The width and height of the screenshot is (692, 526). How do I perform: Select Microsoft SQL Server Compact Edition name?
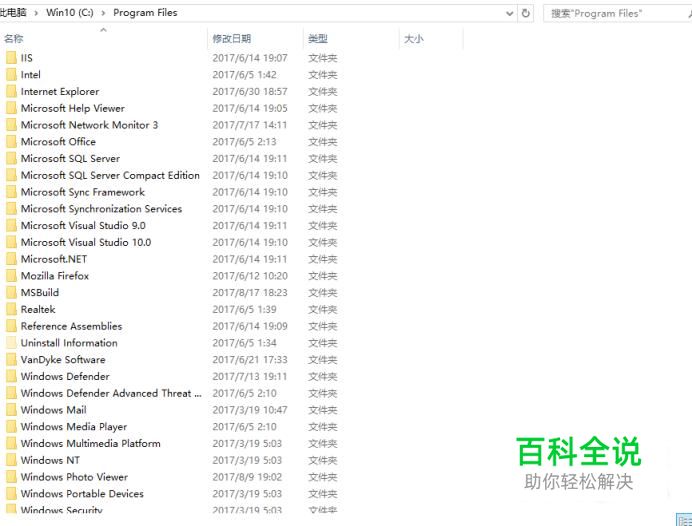pos(110,175)
